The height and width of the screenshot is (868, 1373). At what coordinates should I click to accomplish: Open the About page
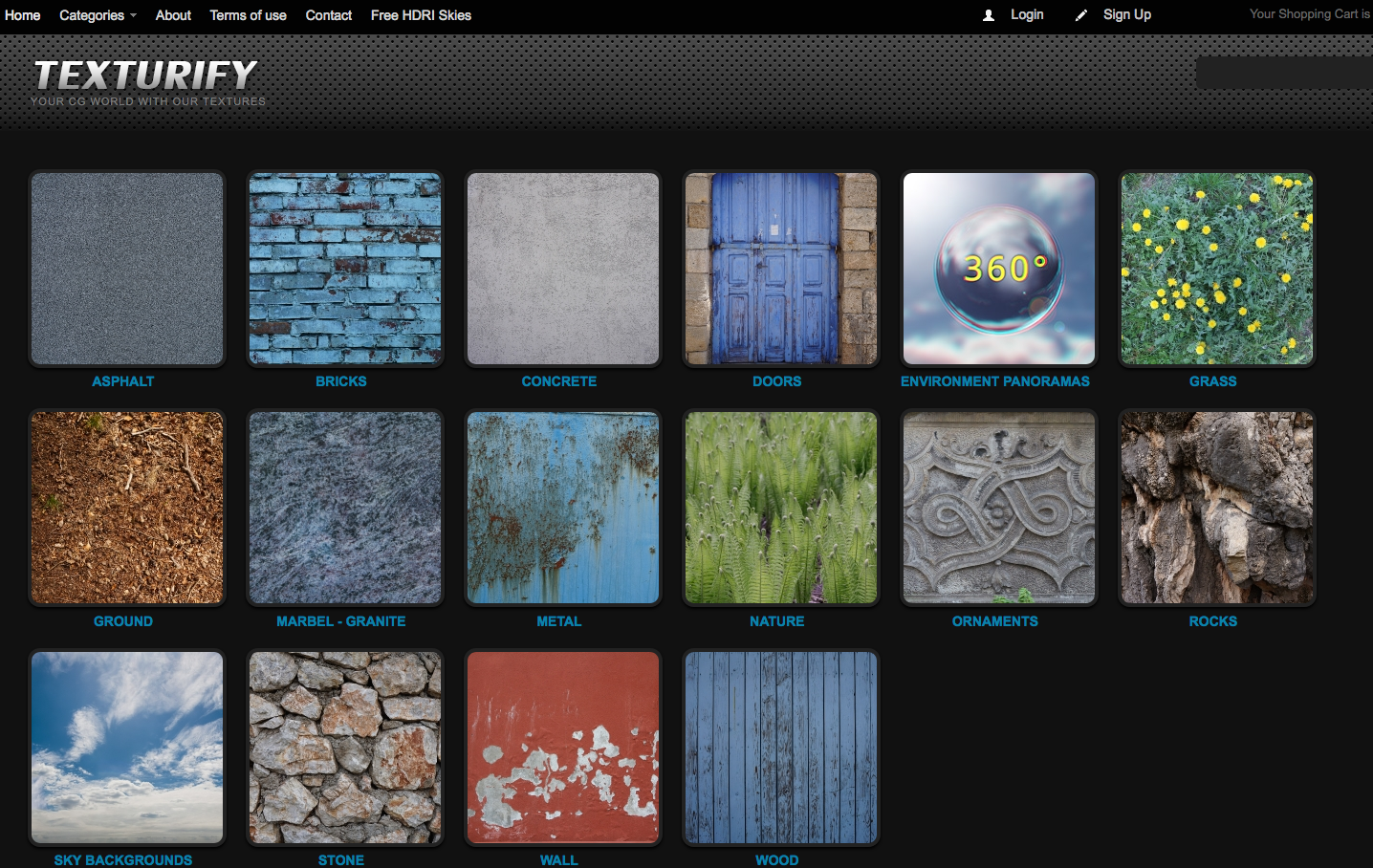point(173,15)
